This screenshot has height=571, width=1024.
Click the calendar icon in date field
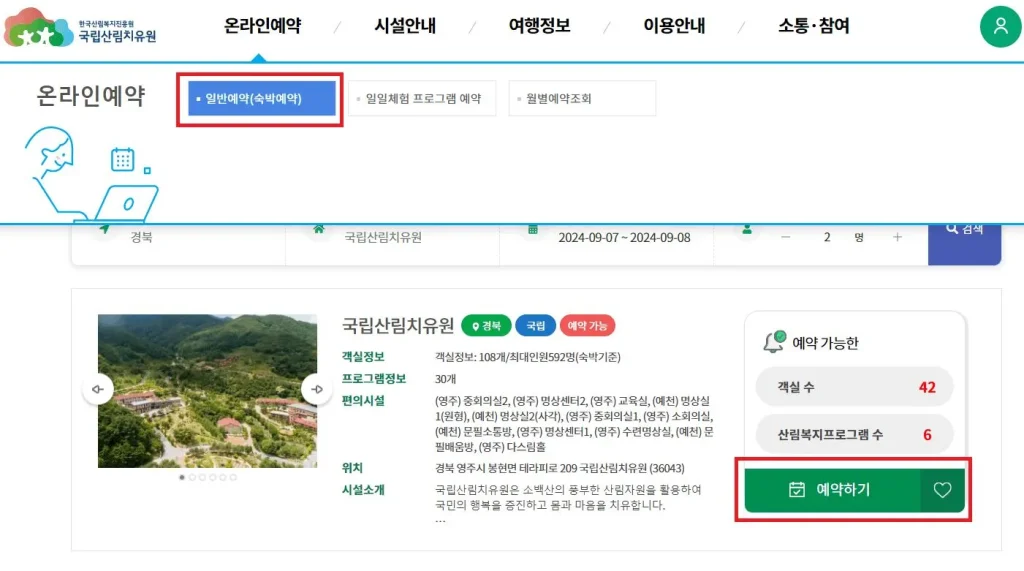[533, 230]
